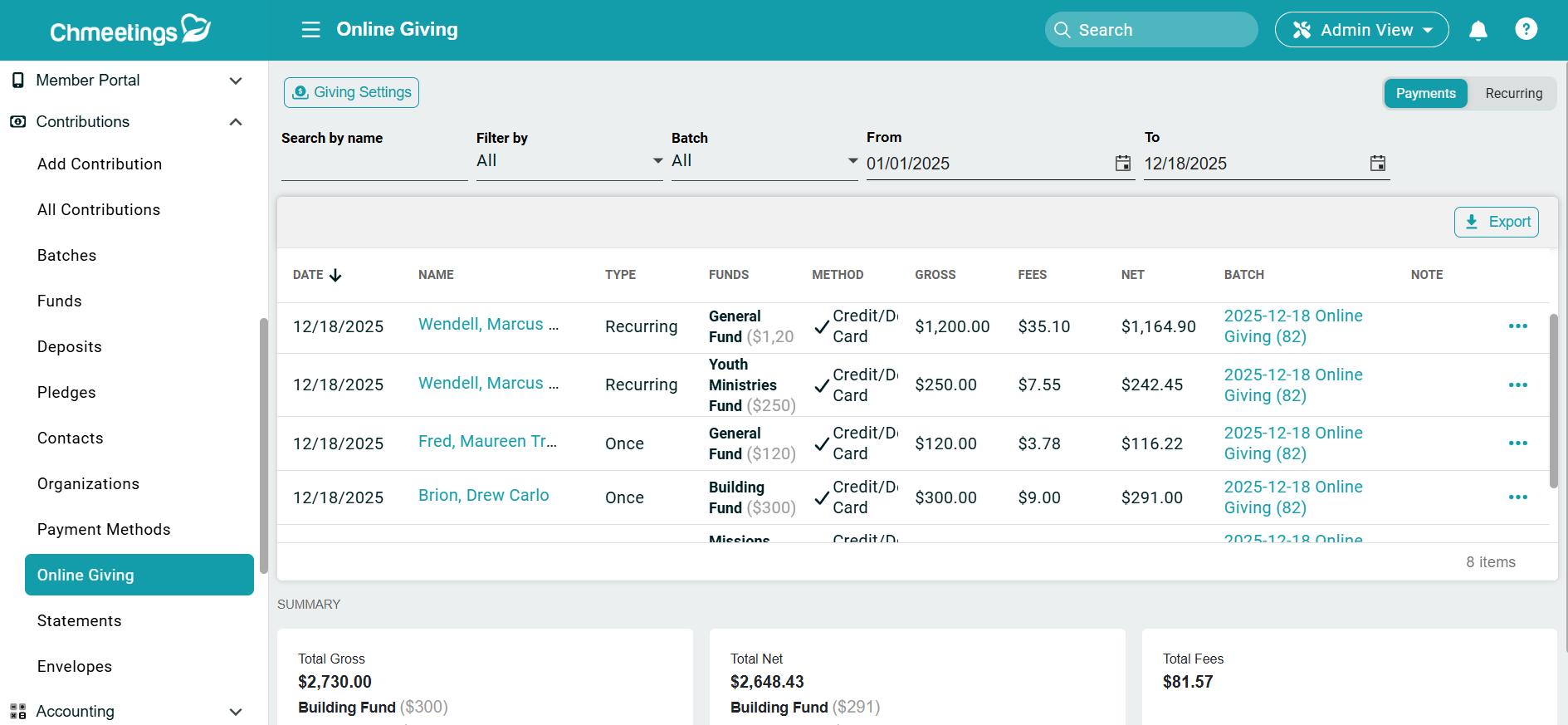Screen dimensions: 1568x725
Task: Sort by the Date column arrow
Action: (x=335, y=275)
